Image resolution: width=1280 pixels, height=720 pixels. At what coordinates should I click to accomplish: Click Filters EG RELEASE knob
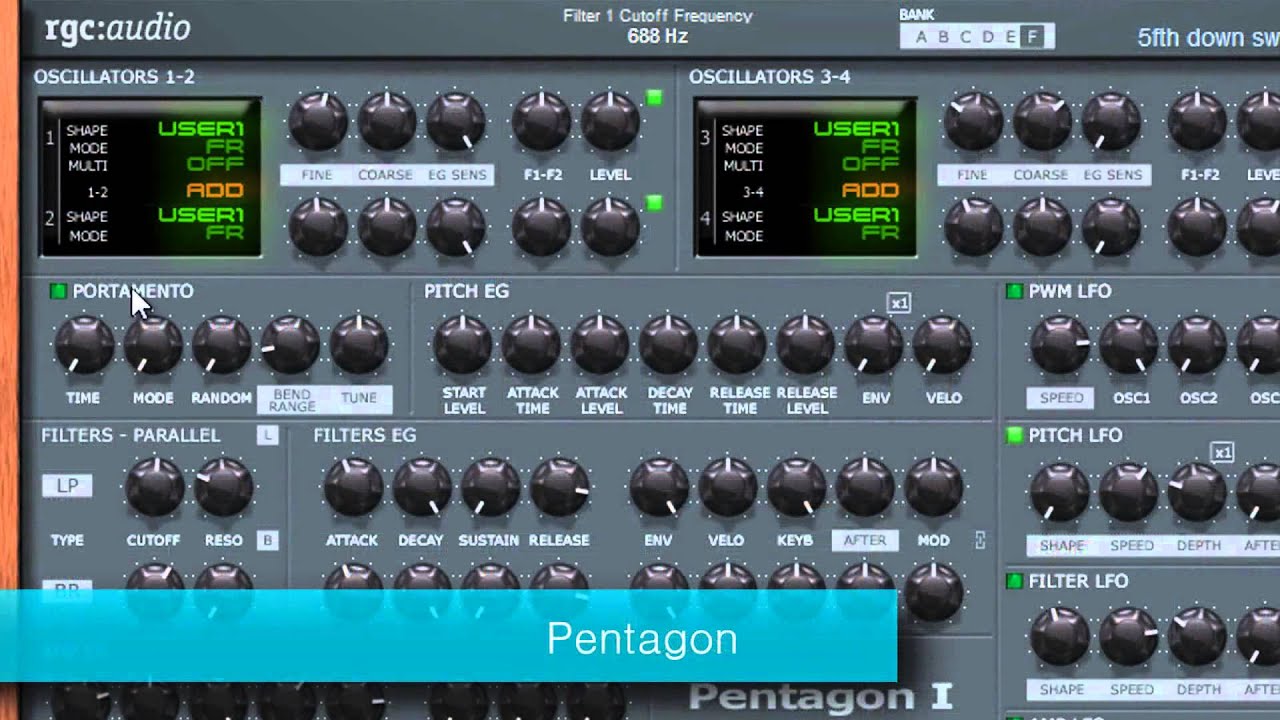[x=559, y=487]
